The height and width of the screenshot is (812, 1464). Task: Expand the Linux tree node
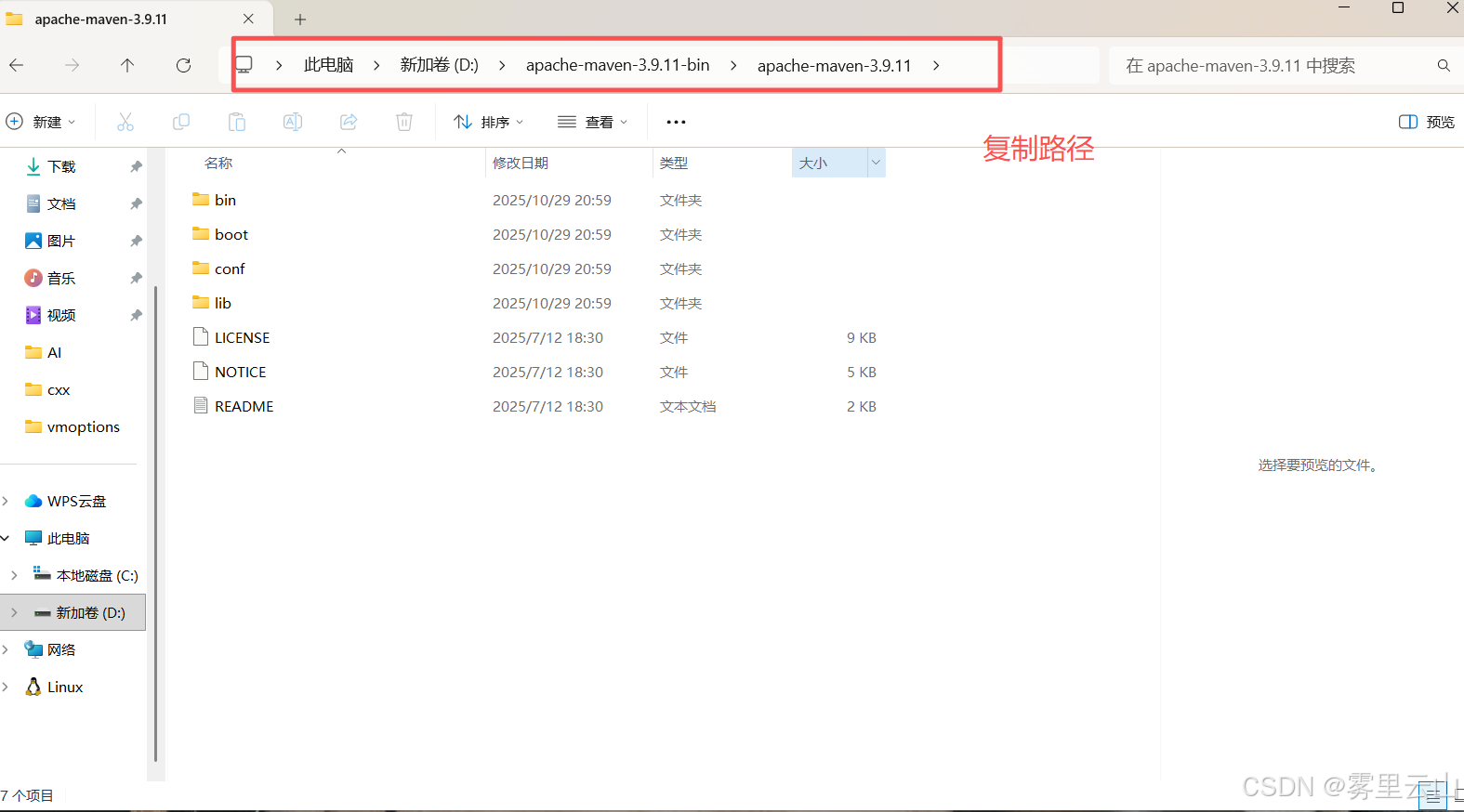[x=6, y=687]
